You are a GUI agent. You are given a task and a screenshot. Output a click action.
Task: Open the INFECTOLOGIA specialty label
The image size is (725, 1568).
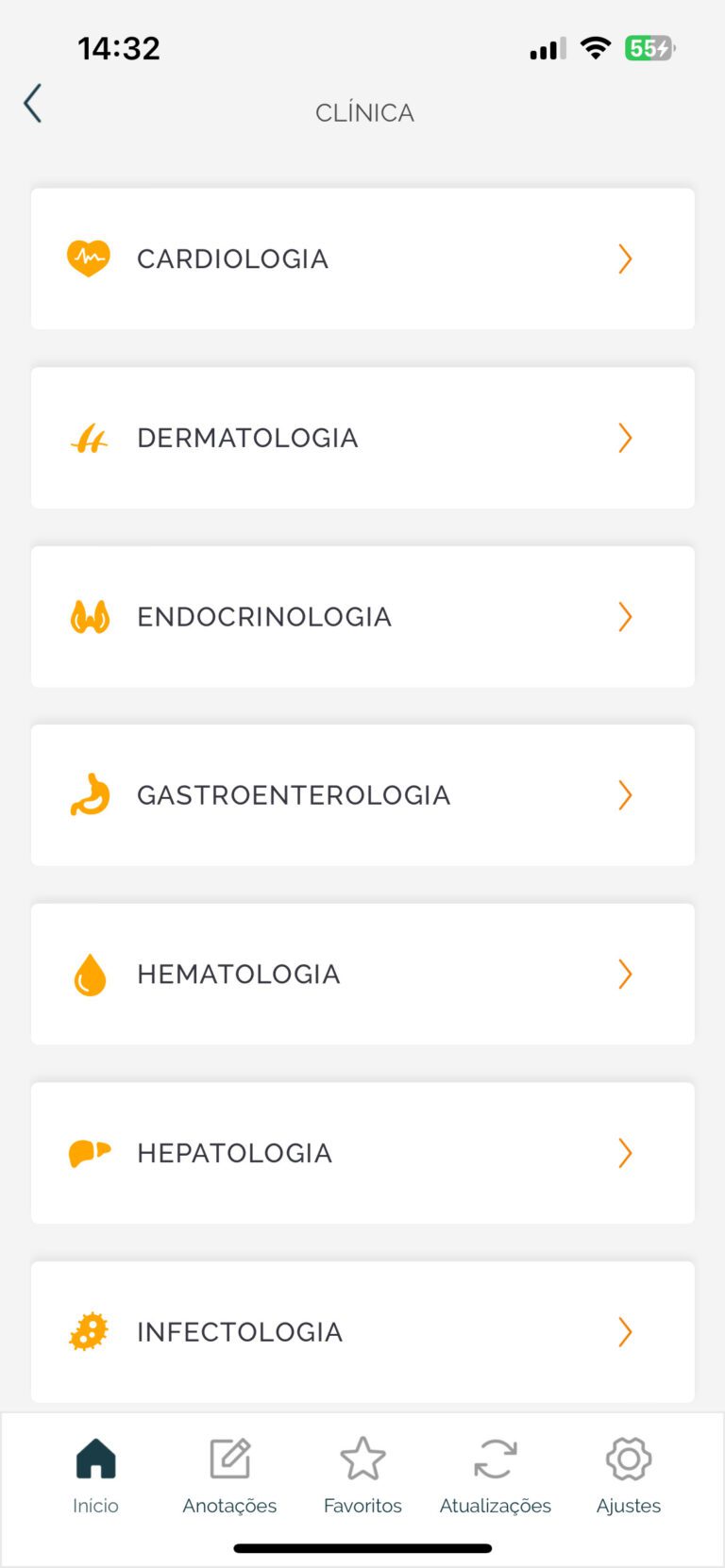[x=240, y=1332]
